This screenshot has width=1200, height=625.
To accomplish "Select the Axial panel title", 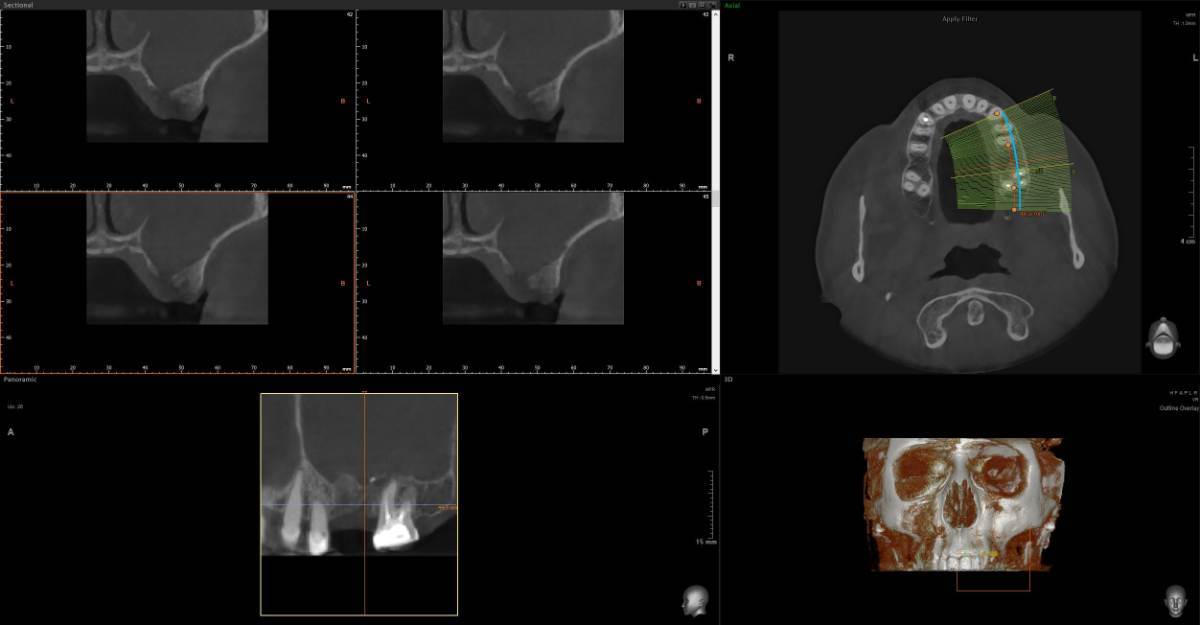I will [x=732, y=5].
